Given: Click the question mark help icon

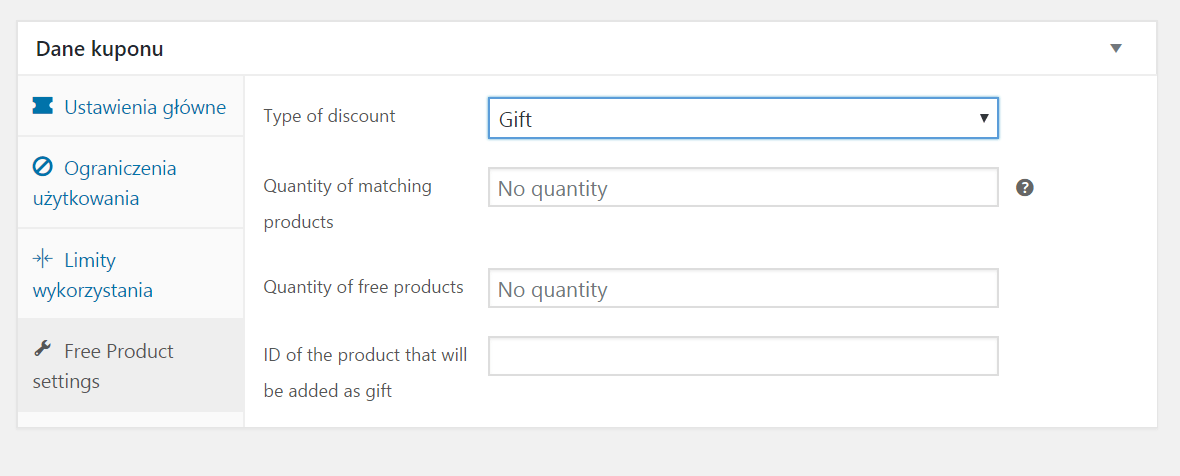Looking at the screenshot, I should click(x=1024, y=188).
